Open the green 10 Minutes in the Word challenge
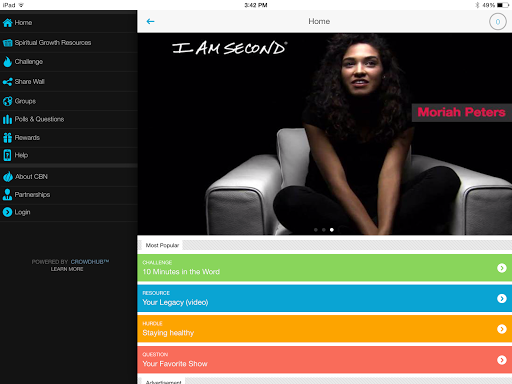 324,268
